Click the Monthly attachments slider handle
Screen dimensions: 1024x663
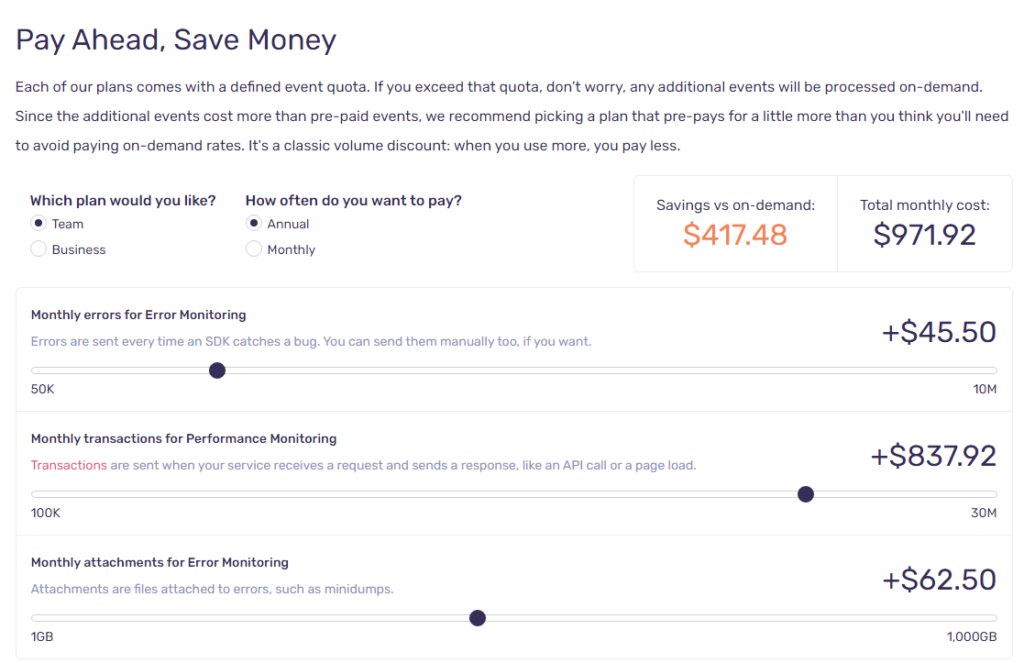pyautogui.click(x=477, y=618)
